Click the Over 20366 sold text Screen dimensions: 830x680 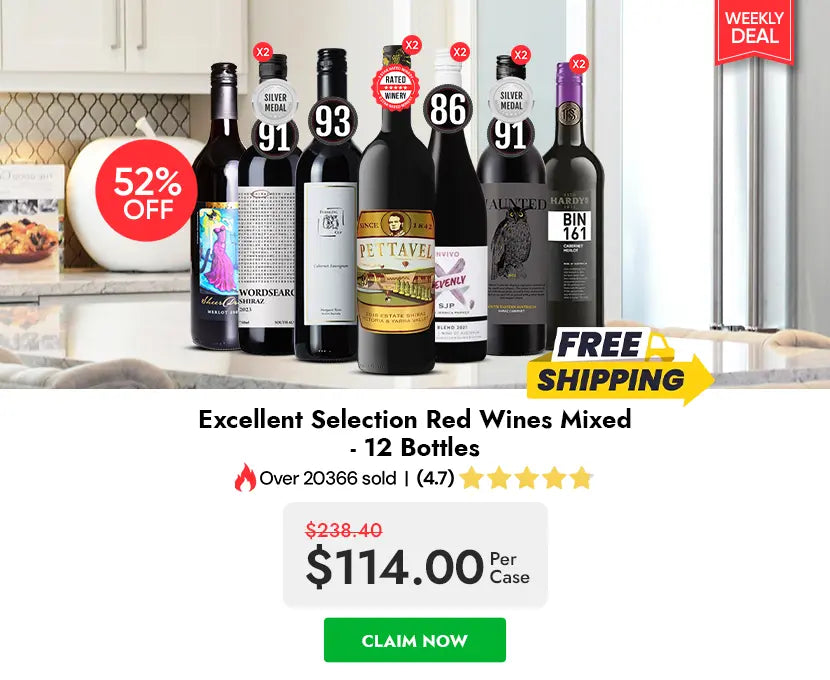pyautogui.click(x=328, y=478)
